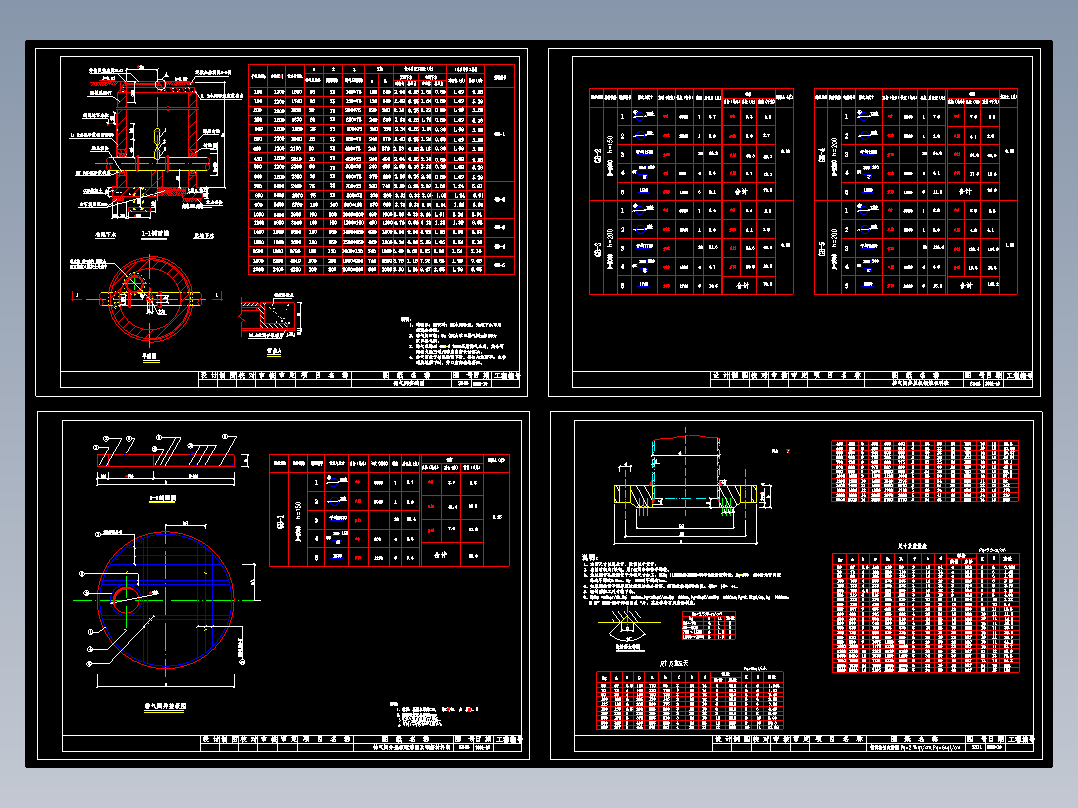Select the GB-2/GB-3 rebar table

coord(692,192)
